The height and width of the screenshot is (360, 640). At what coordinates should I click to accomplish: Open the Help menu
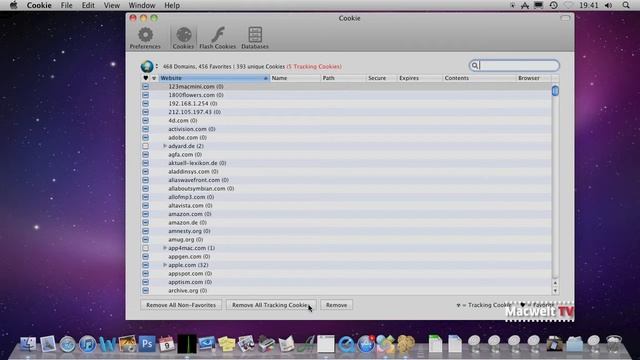point(172,5)
